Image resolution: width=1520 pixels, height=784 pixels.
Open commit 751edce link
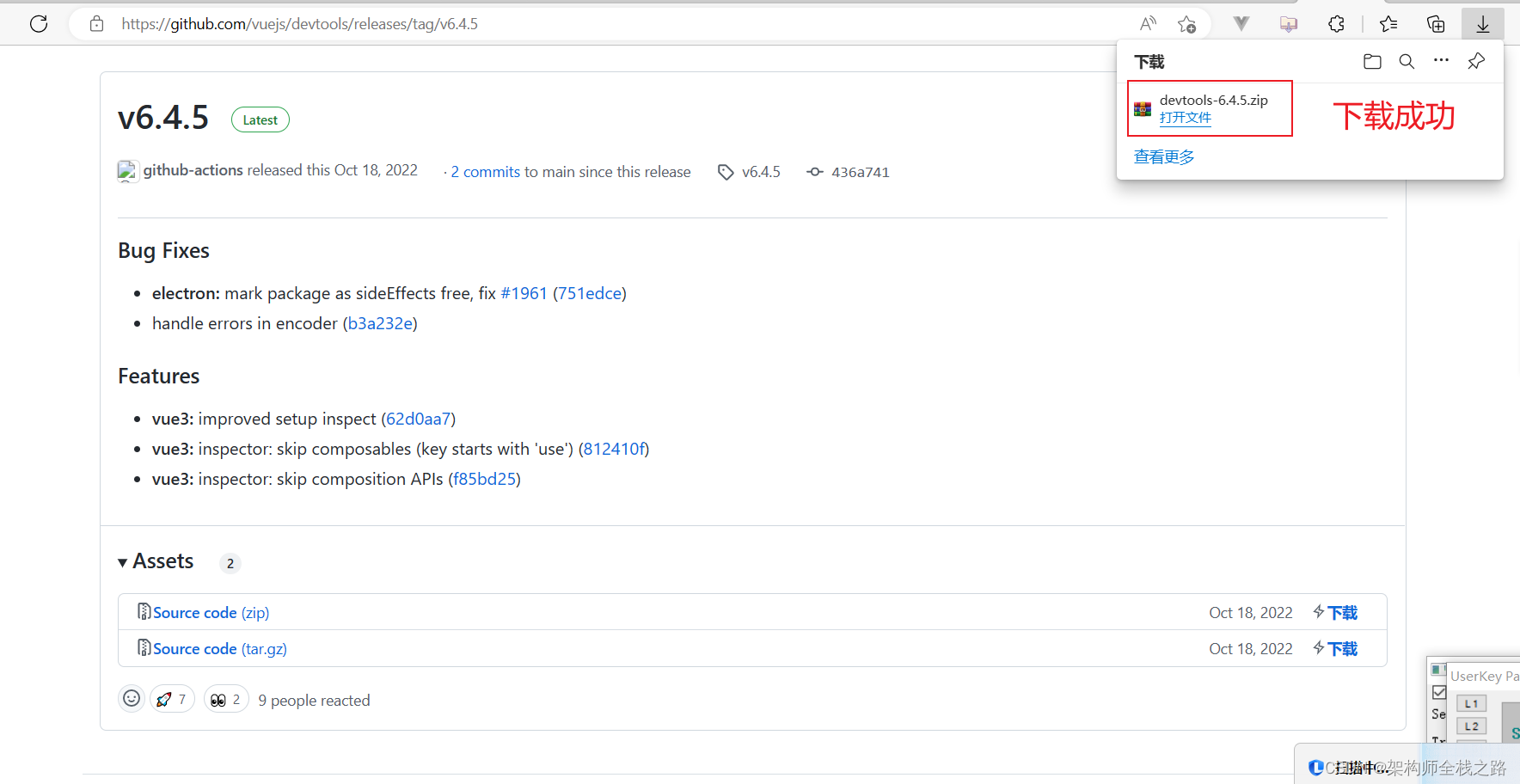(590, 293)
